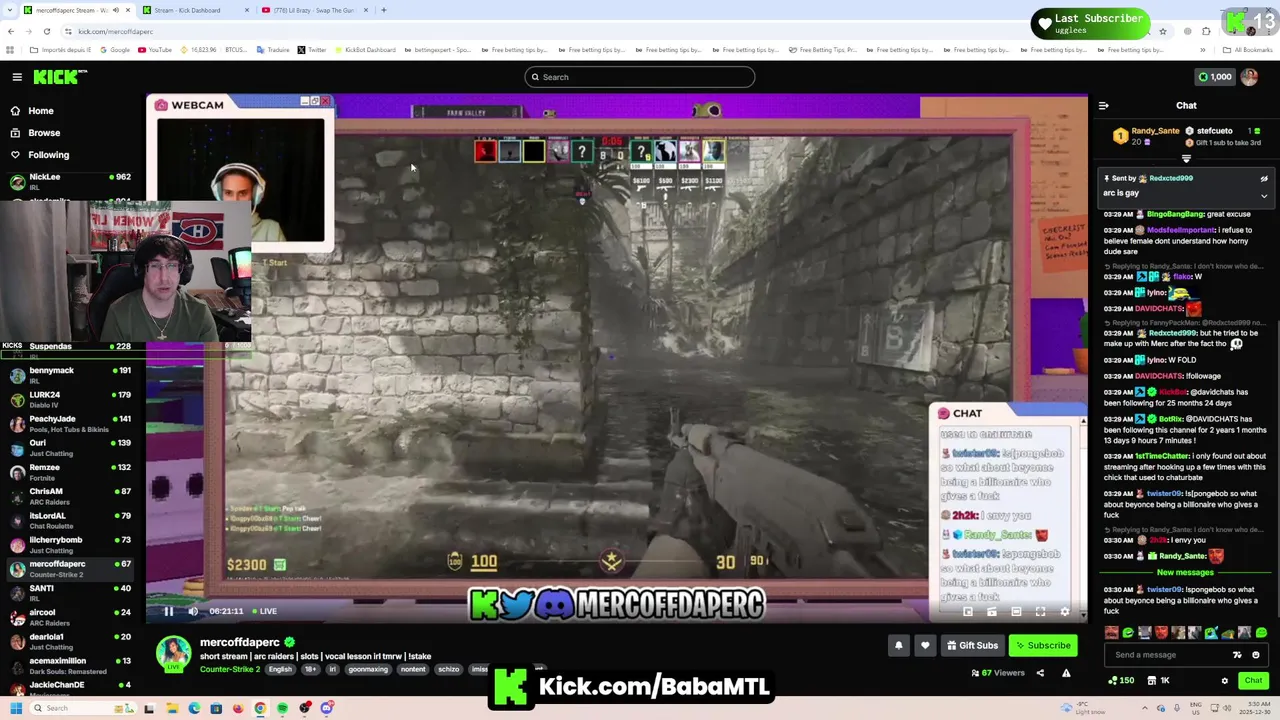Follow channel with heart button
This screenshot has height=720, width=1280.
(925, 646)
